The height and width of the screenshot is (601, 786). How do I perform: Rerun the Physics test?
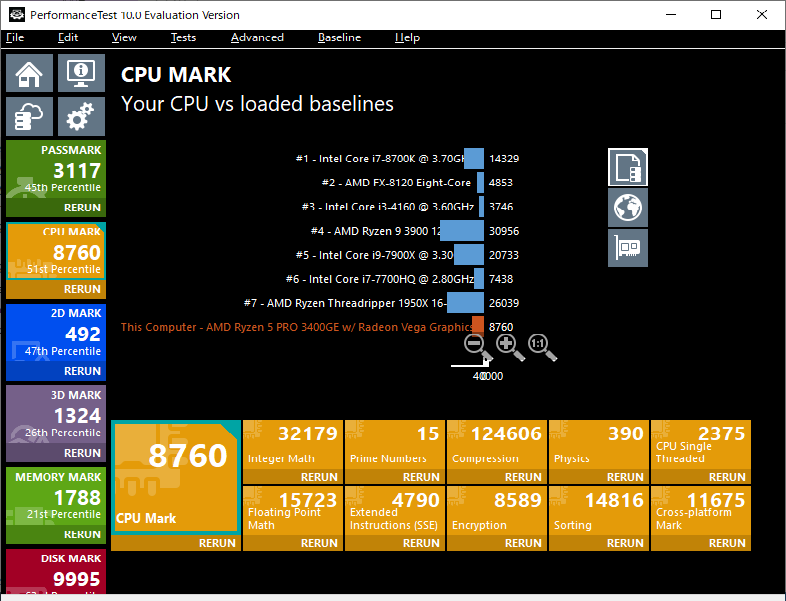point(625,477)
